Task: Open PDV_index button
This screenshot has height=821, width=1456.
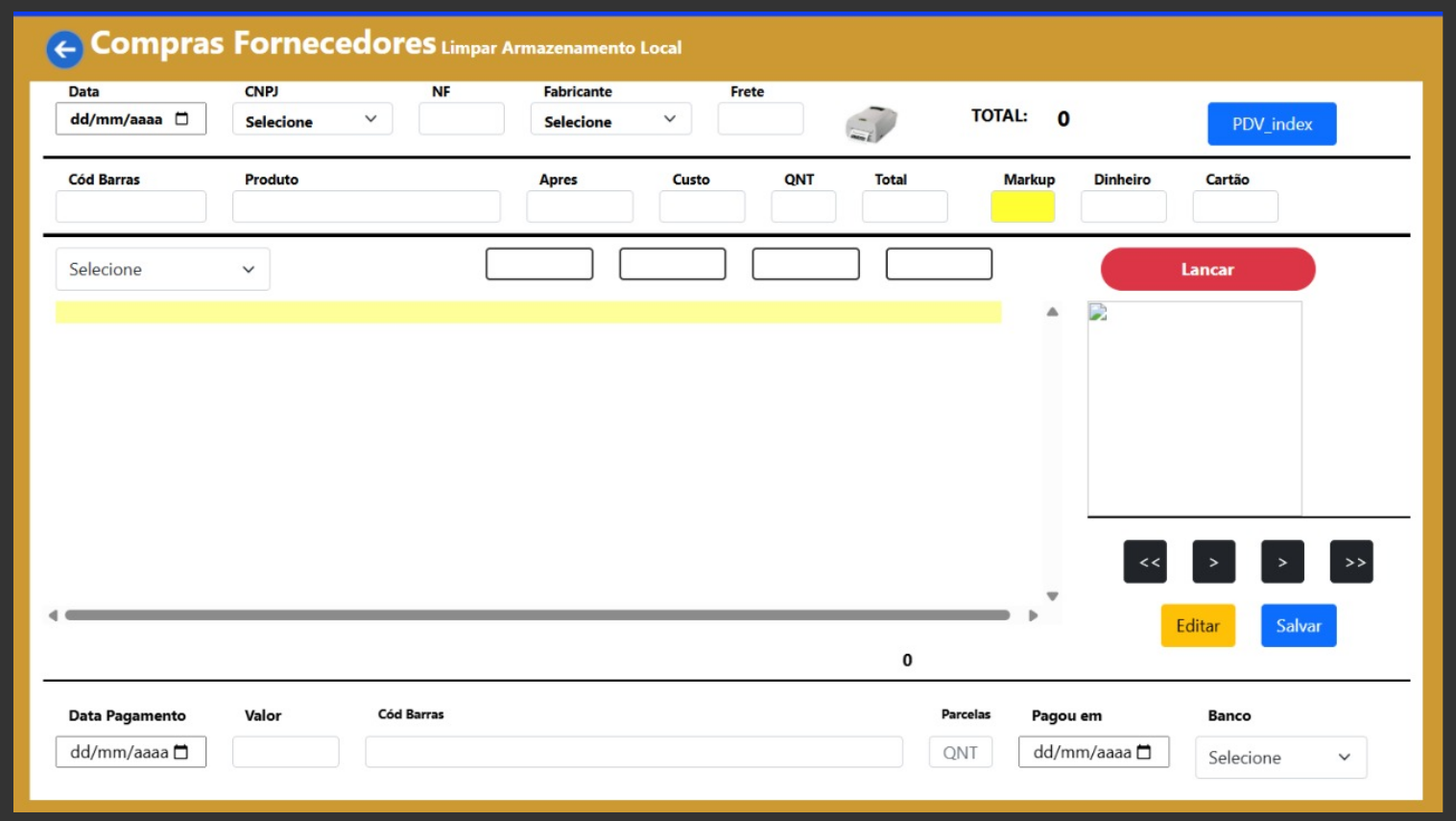Action: click(x=1271, y=124)
